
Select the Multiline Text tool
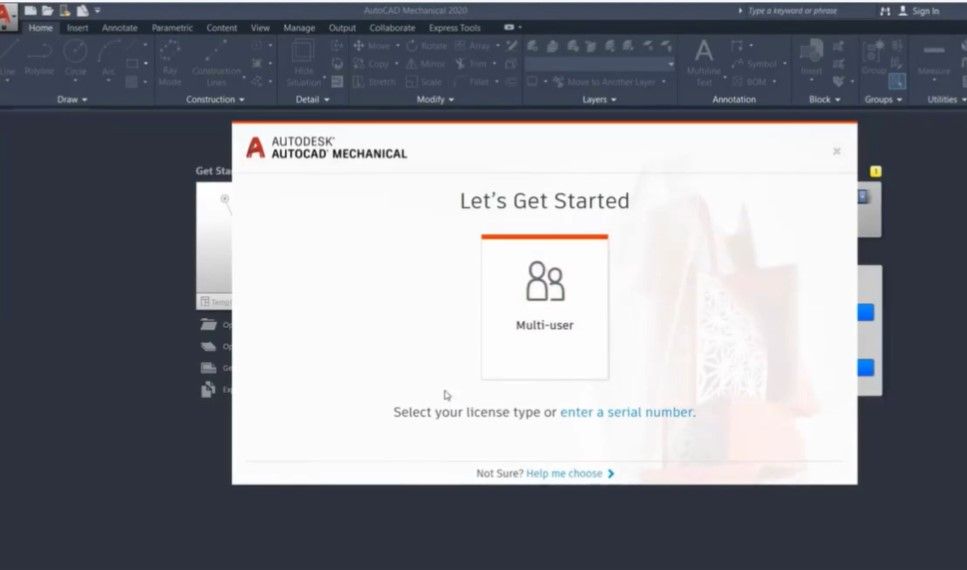click(704, 64)
